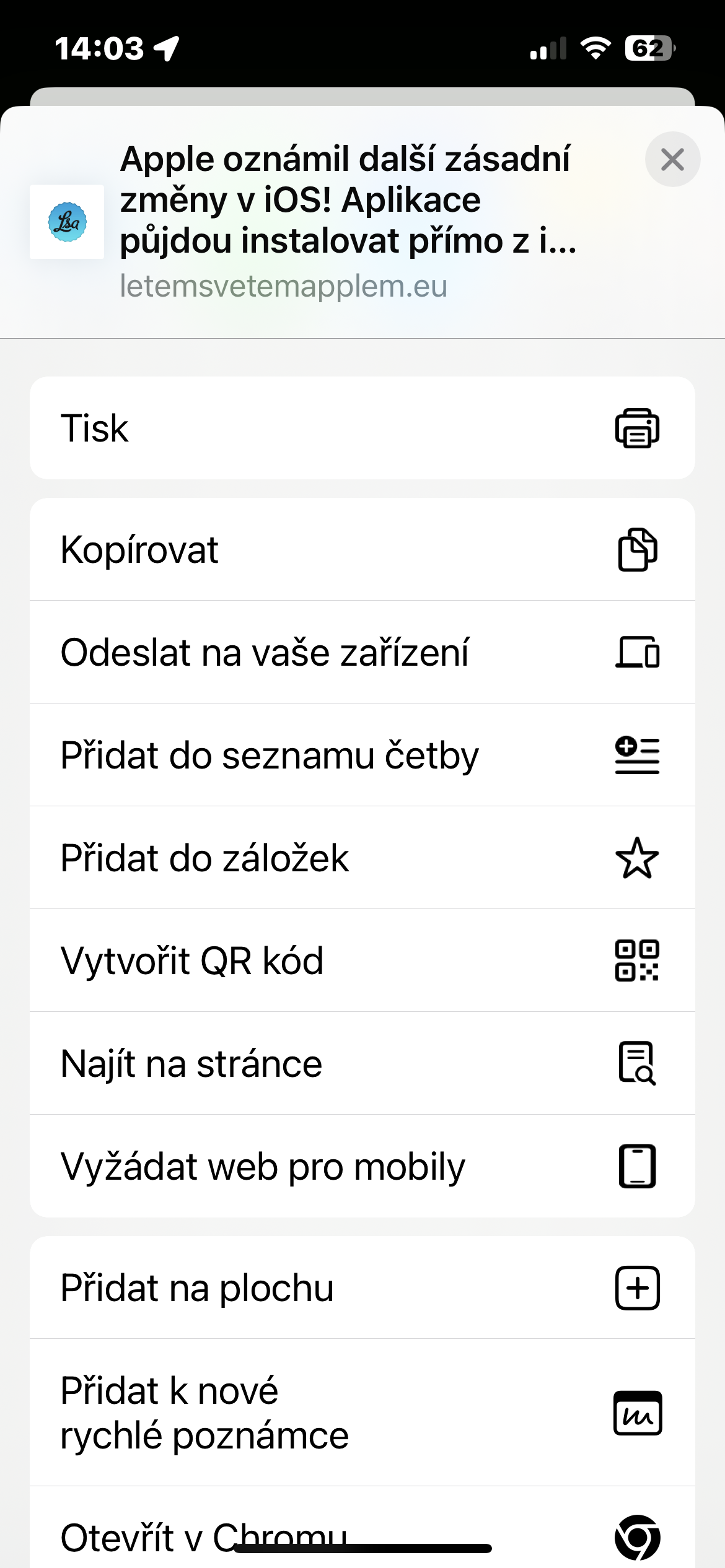Tap the bookmark star icon
Screen dimensions: 725x1568
[x=637, y=858]
